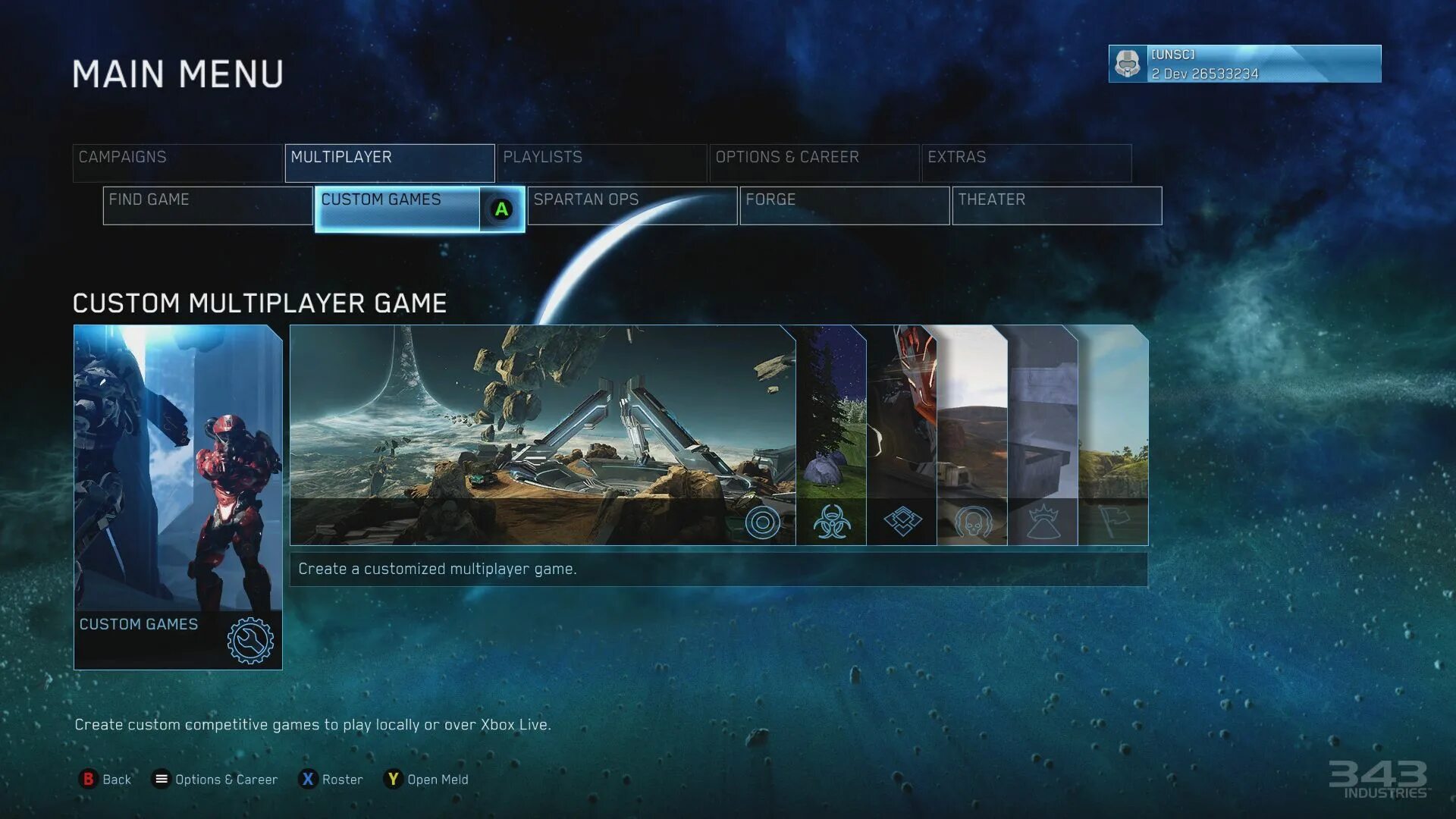Open the EXTRAS section expander
The image size is (1456, 819).
pos(1025,157)
